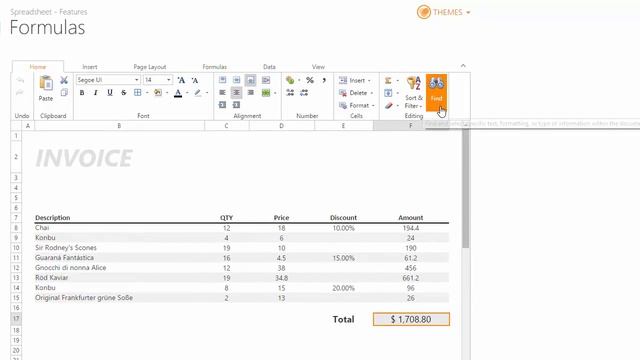The height and width of the screenshot is (360, 640).
Task: Toggle Italic formatting
Action: (96, 93)
